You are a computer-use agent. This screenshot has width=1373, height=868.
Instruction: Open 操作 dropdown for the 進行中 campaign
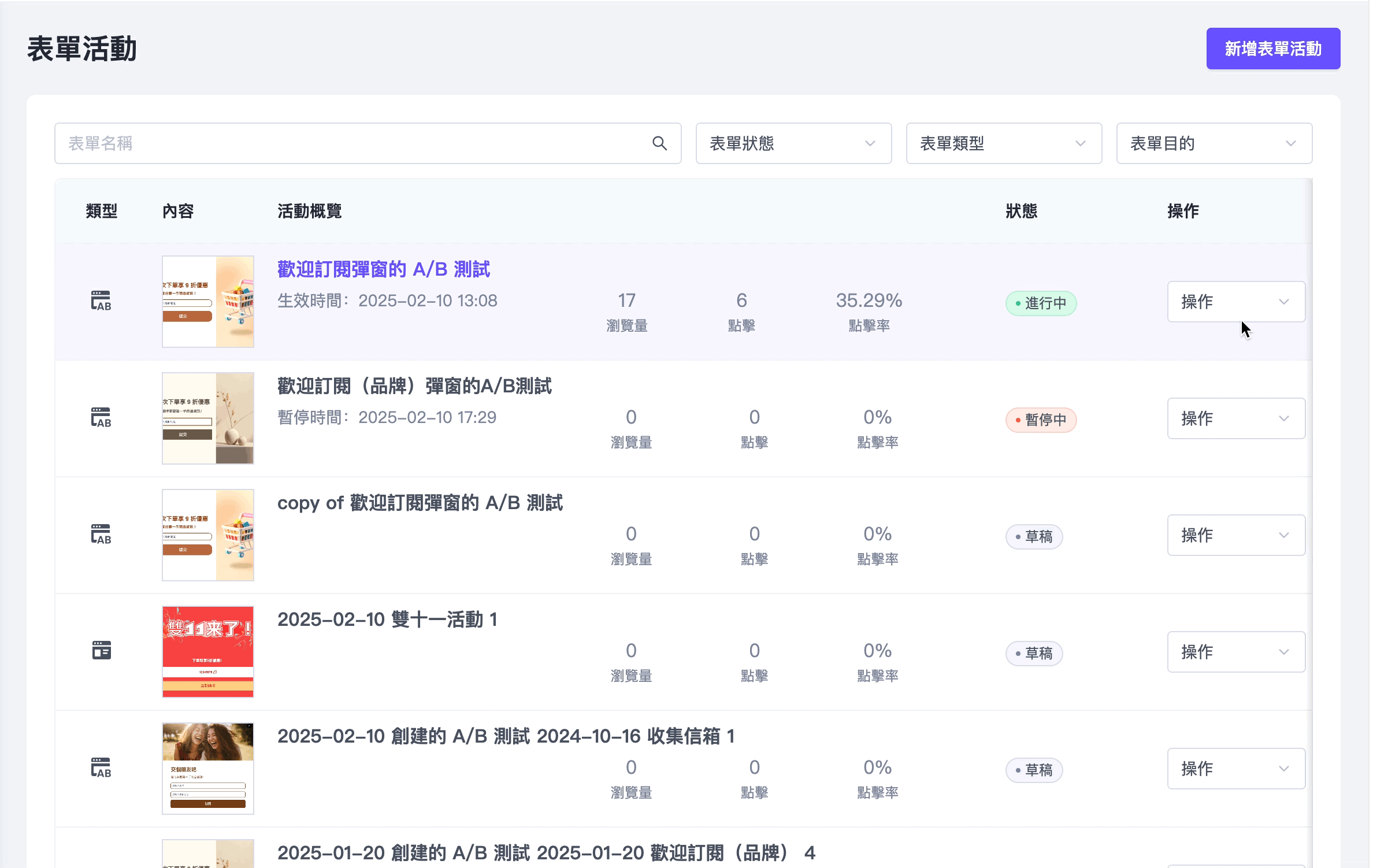[x=1235, y=302]
